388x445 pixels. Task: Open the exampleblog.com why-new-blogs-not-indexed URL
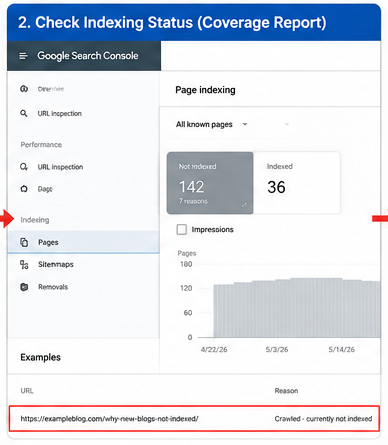[109, 419]
